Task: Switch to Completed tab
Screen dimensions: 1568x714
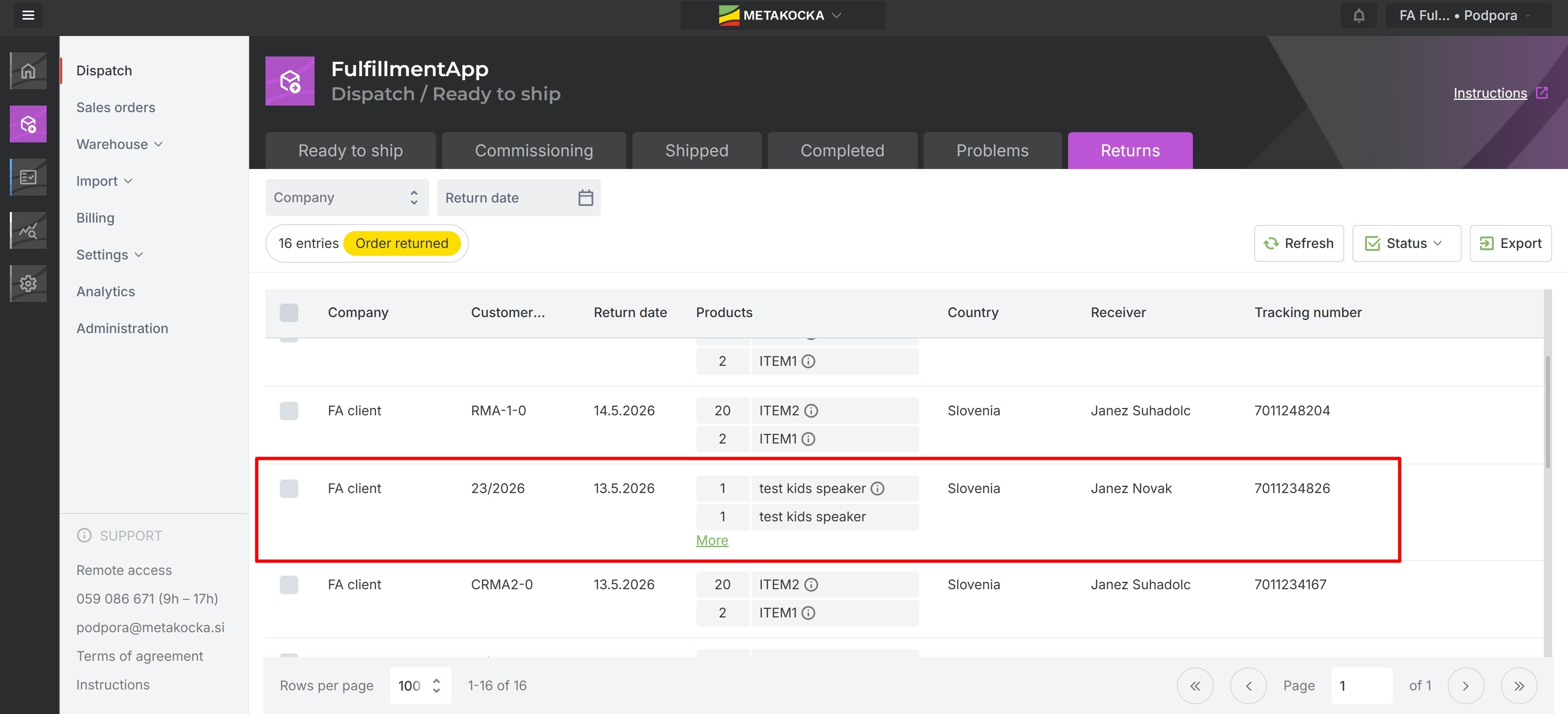Action: pyautogui.click(x=842, y=150)
